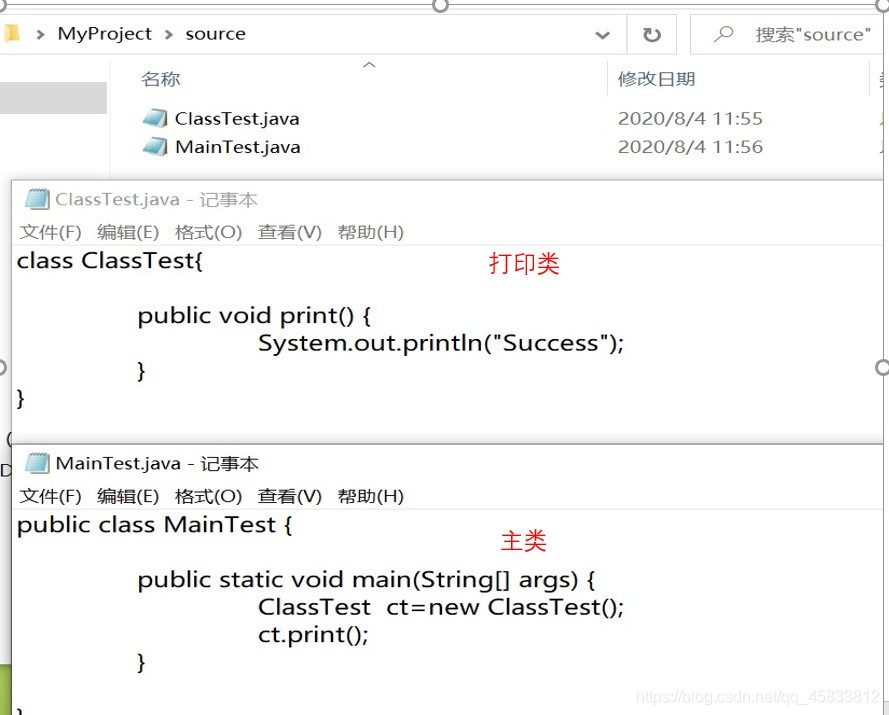
Task: Click the System.out.println("Success"); line
Action: click(441, 344)
